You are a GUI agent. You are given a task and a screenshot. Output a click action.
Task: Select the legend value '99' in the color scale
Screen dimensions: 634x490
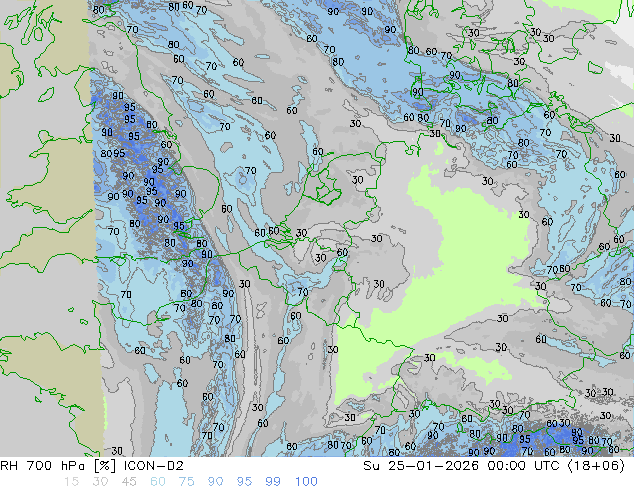click(x=273, y=482)
